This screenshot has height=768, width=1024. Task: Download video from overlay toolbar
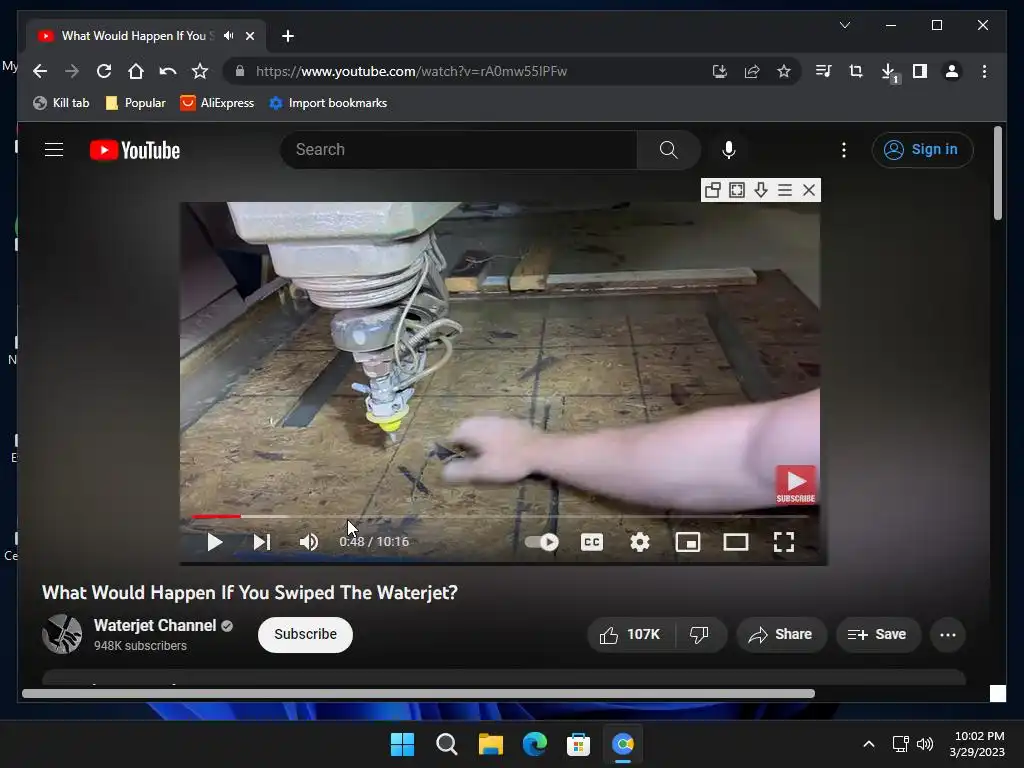(x=761, y=190)
